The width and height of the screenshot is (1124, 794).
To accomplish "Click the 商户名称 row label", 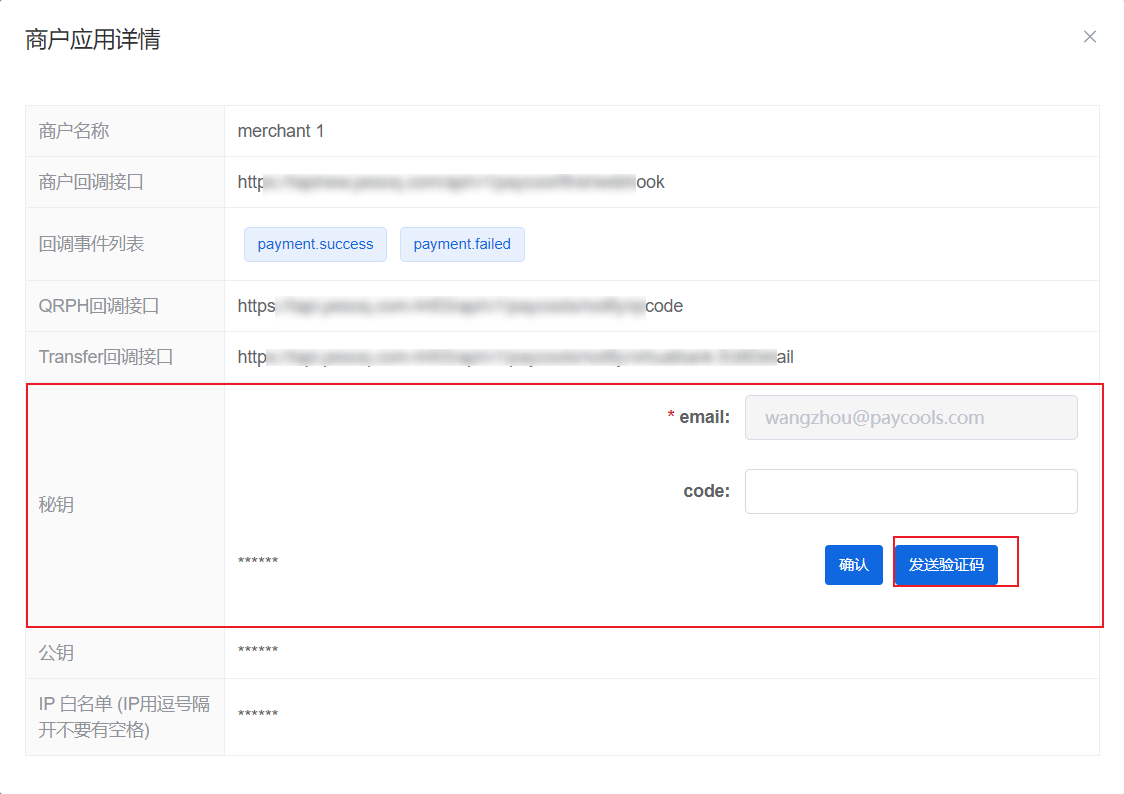I will tap(74, 131).
